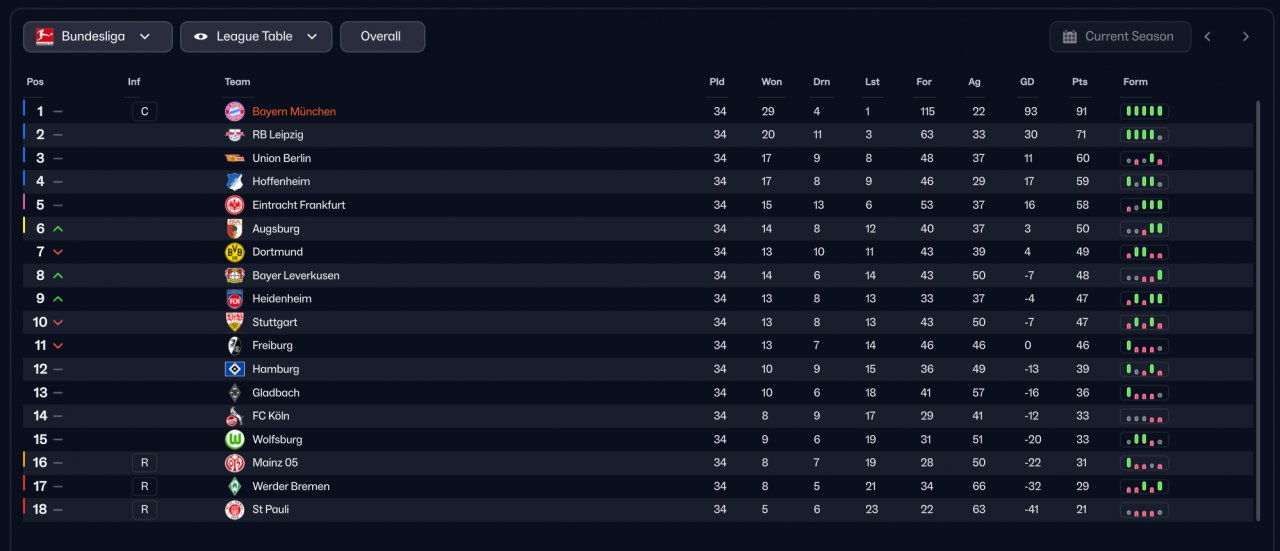The width and height of the screenshot is (1280, 551).
Task: Click Bayern München's form indicator bars
Action: (1144, 111)
